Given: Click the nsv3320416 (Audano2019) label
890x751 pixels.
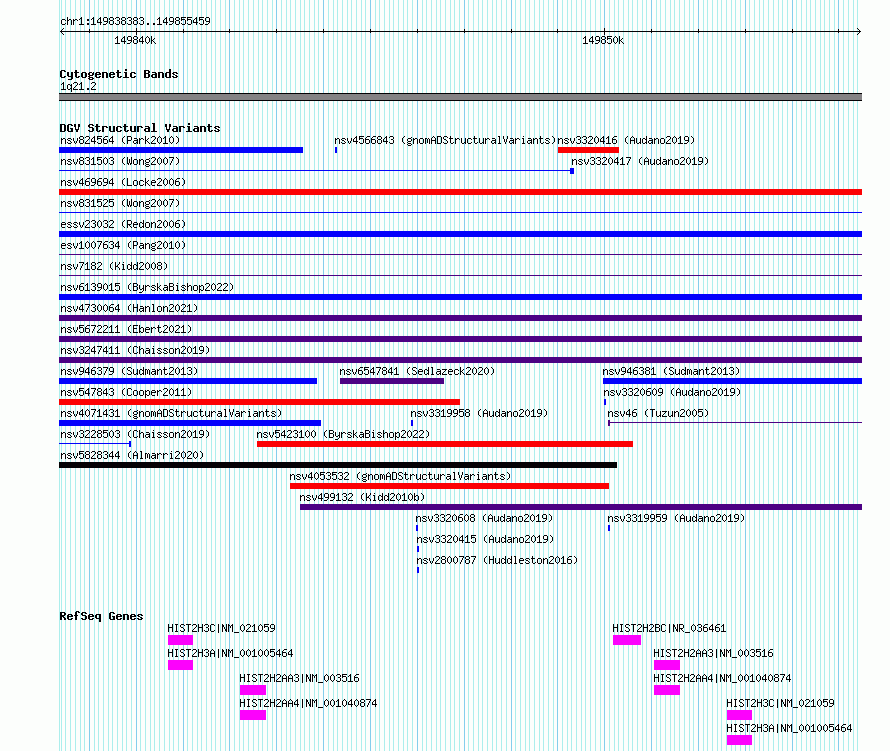Looking at the screenshot, I should (626, 140).
